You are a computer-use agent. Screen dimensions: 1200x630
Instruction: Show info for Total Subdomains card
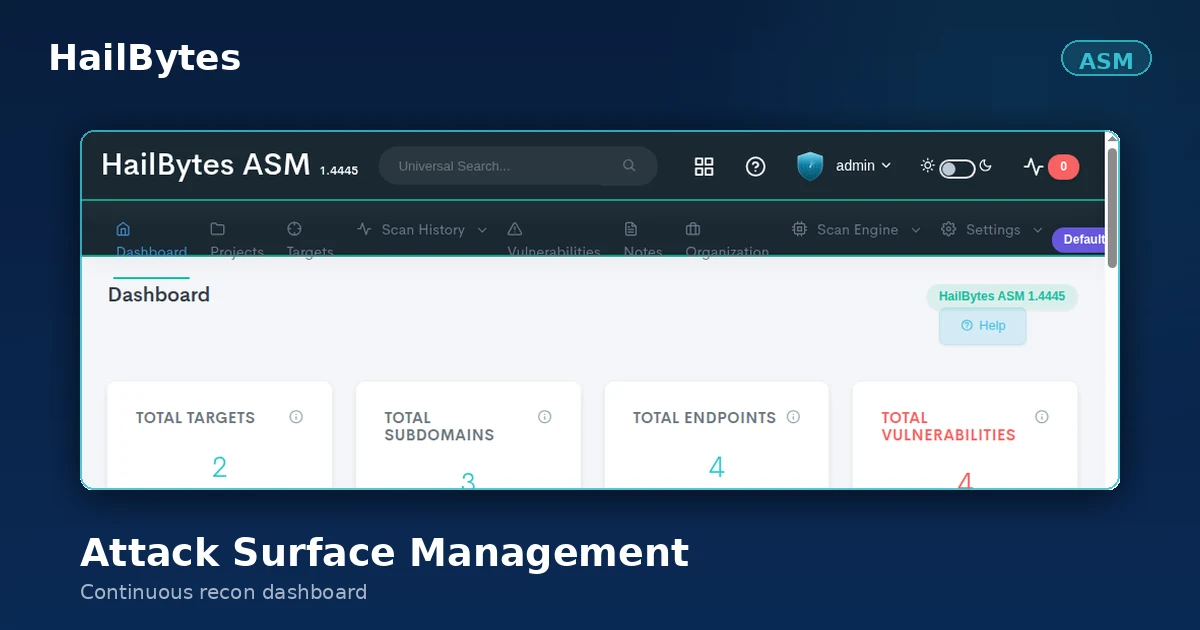point(545,417)
